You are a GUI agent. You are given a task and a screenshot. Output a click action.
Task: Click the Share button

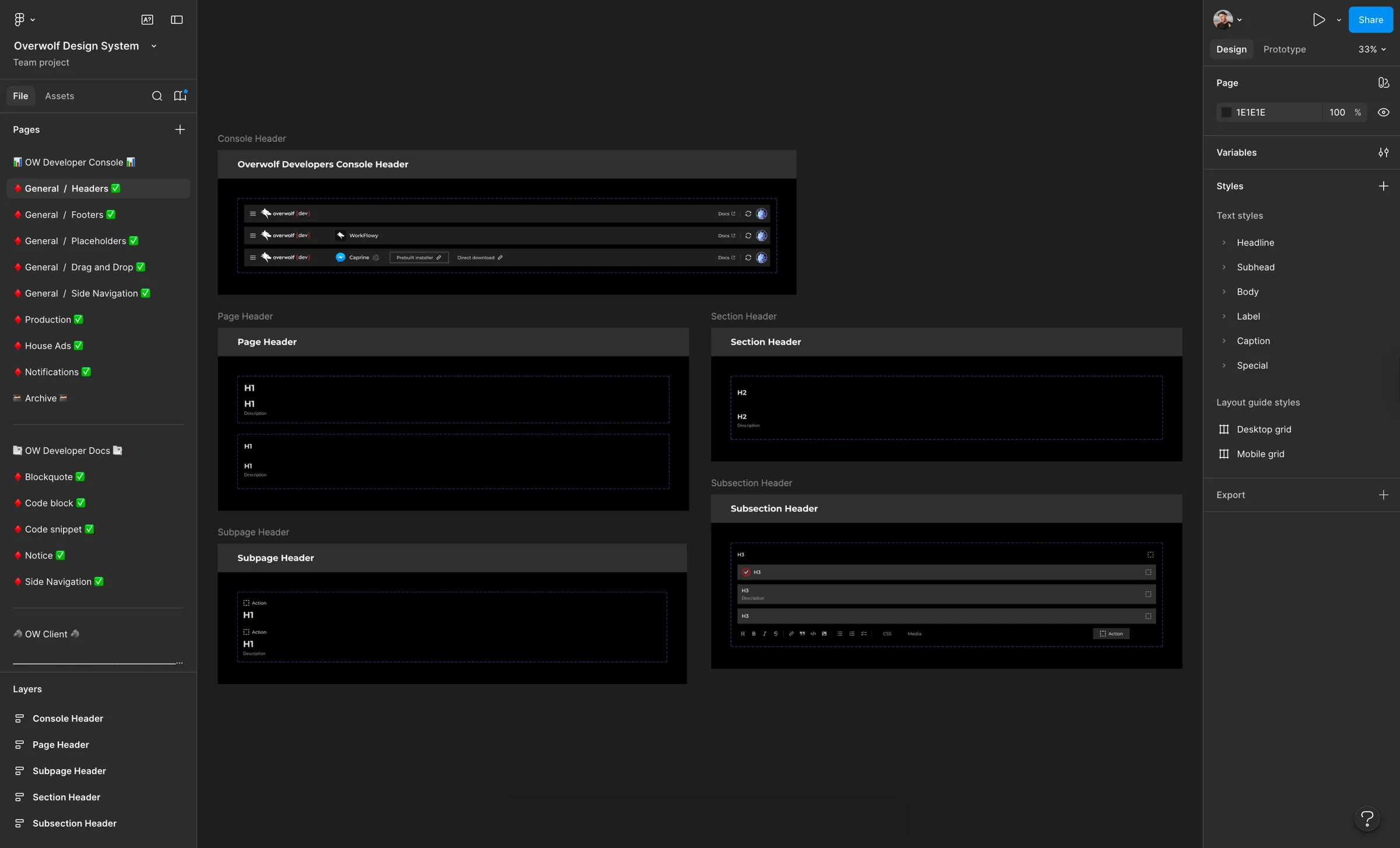[x=1370, y=19]
